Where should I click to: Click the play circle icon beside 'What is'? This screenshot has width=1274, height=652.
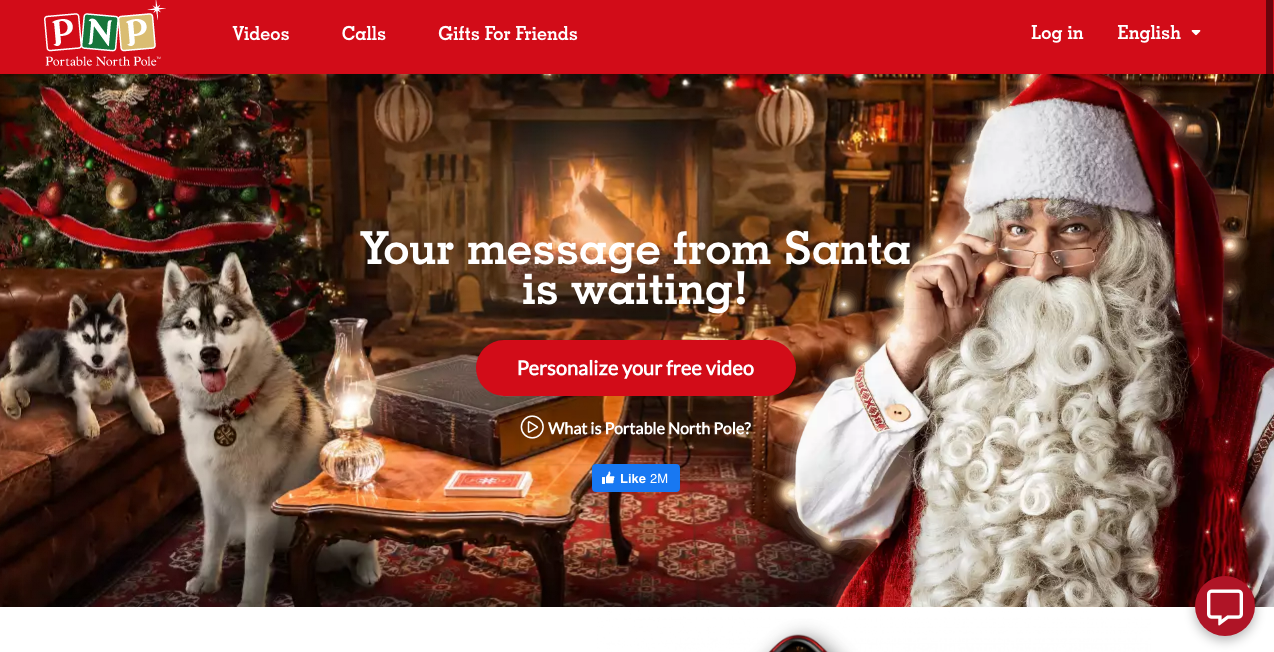coord(532,427)
